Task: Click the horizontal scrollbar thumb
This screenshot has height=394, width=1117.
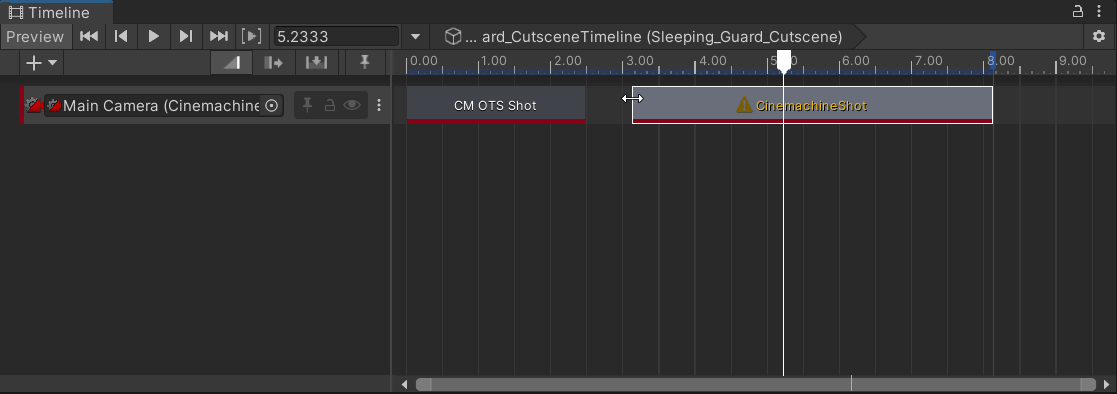Action: click(755, 385)
